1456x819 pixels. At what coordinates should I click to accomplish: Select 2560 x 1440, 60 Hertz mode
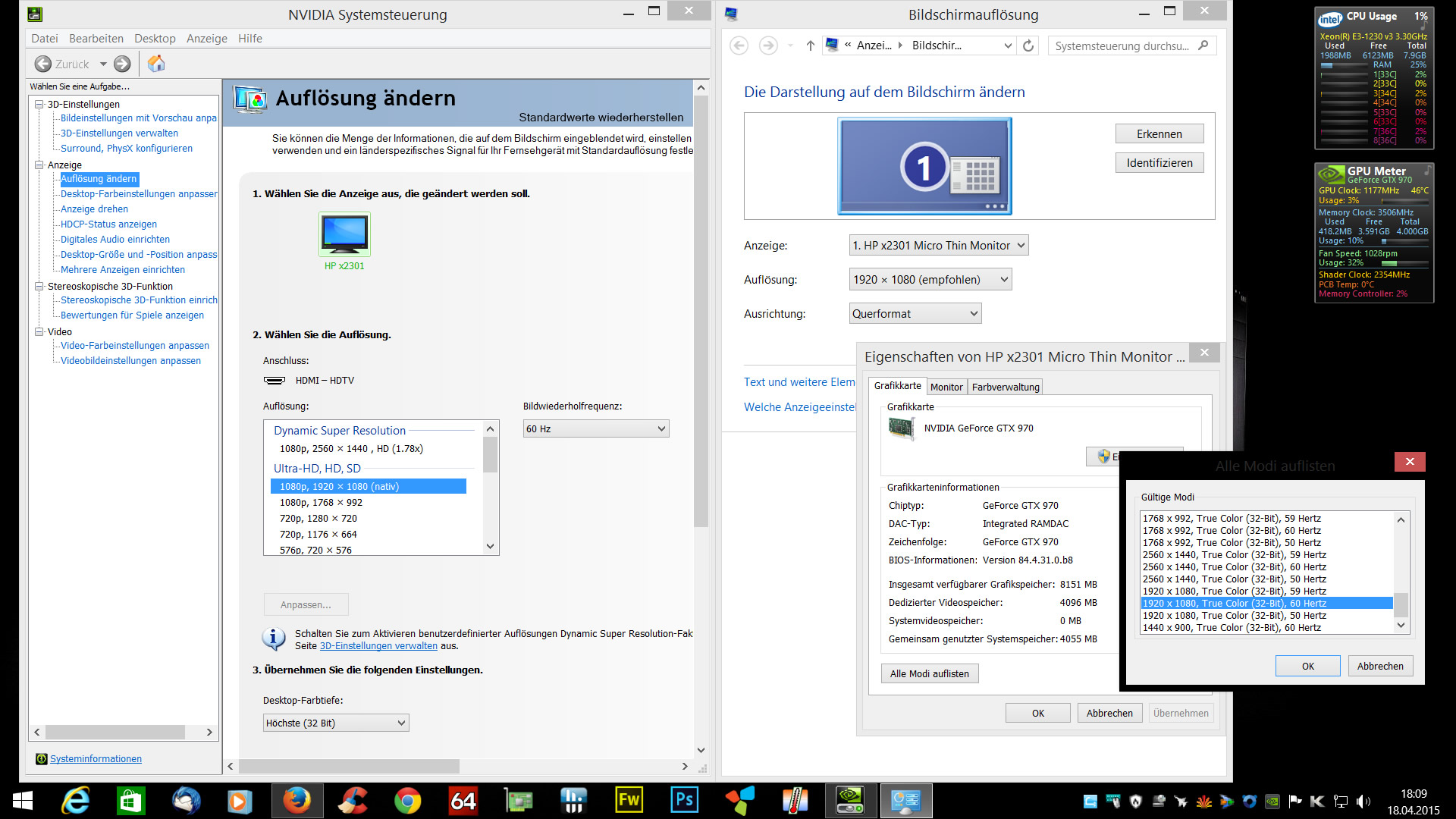coord(1234,567)
